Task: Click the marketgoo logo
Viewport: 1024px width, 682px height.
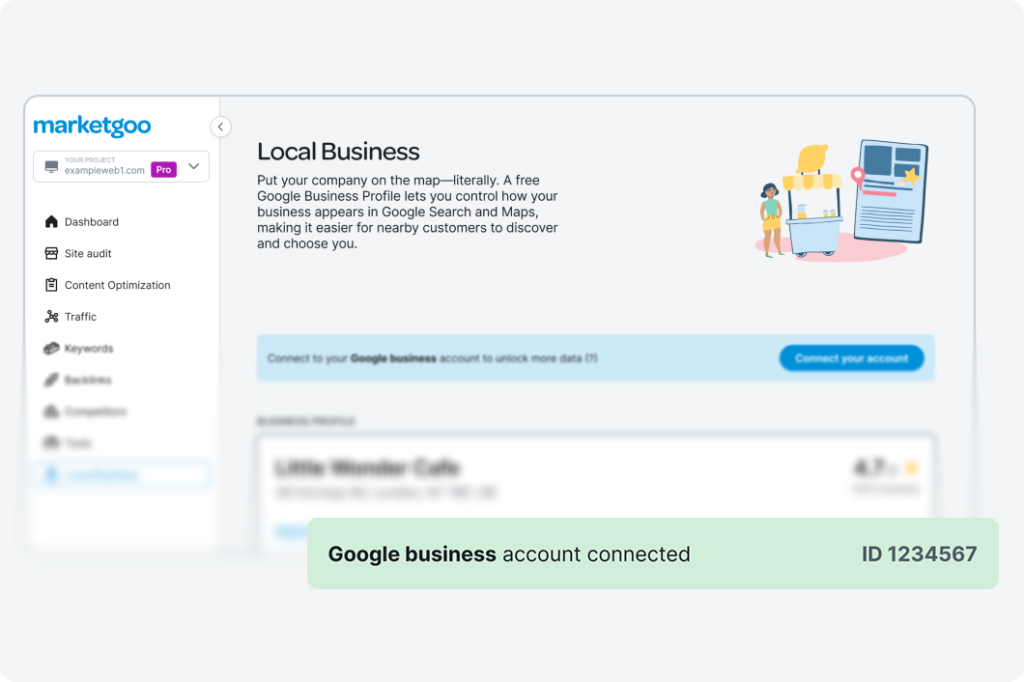Action: 92,126
